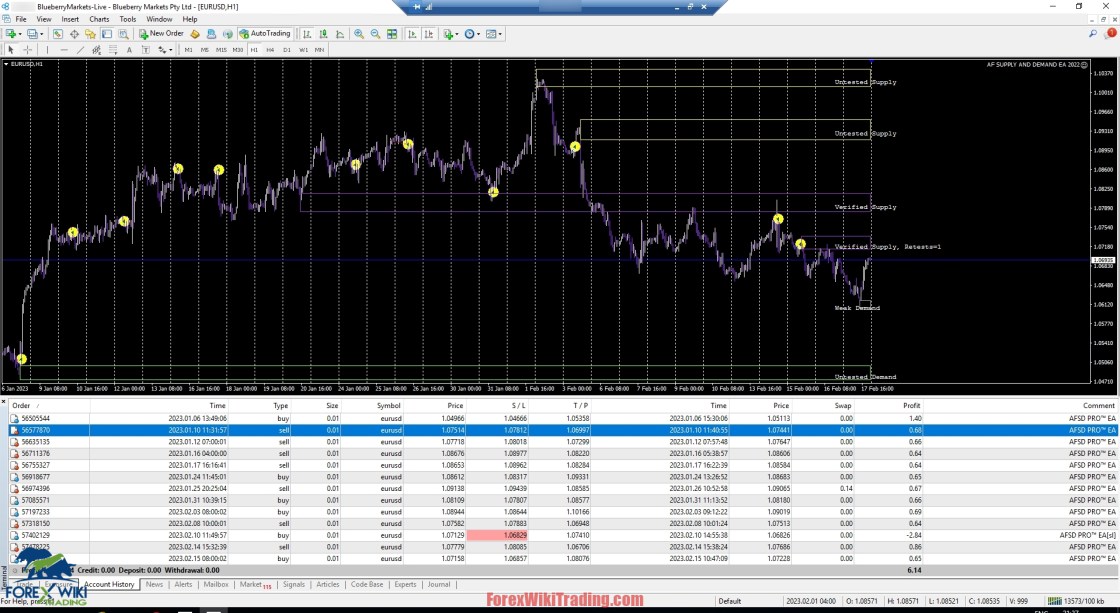Click the globe icon left of AutoTrading

pyautogui.click(x=227, y=34)
